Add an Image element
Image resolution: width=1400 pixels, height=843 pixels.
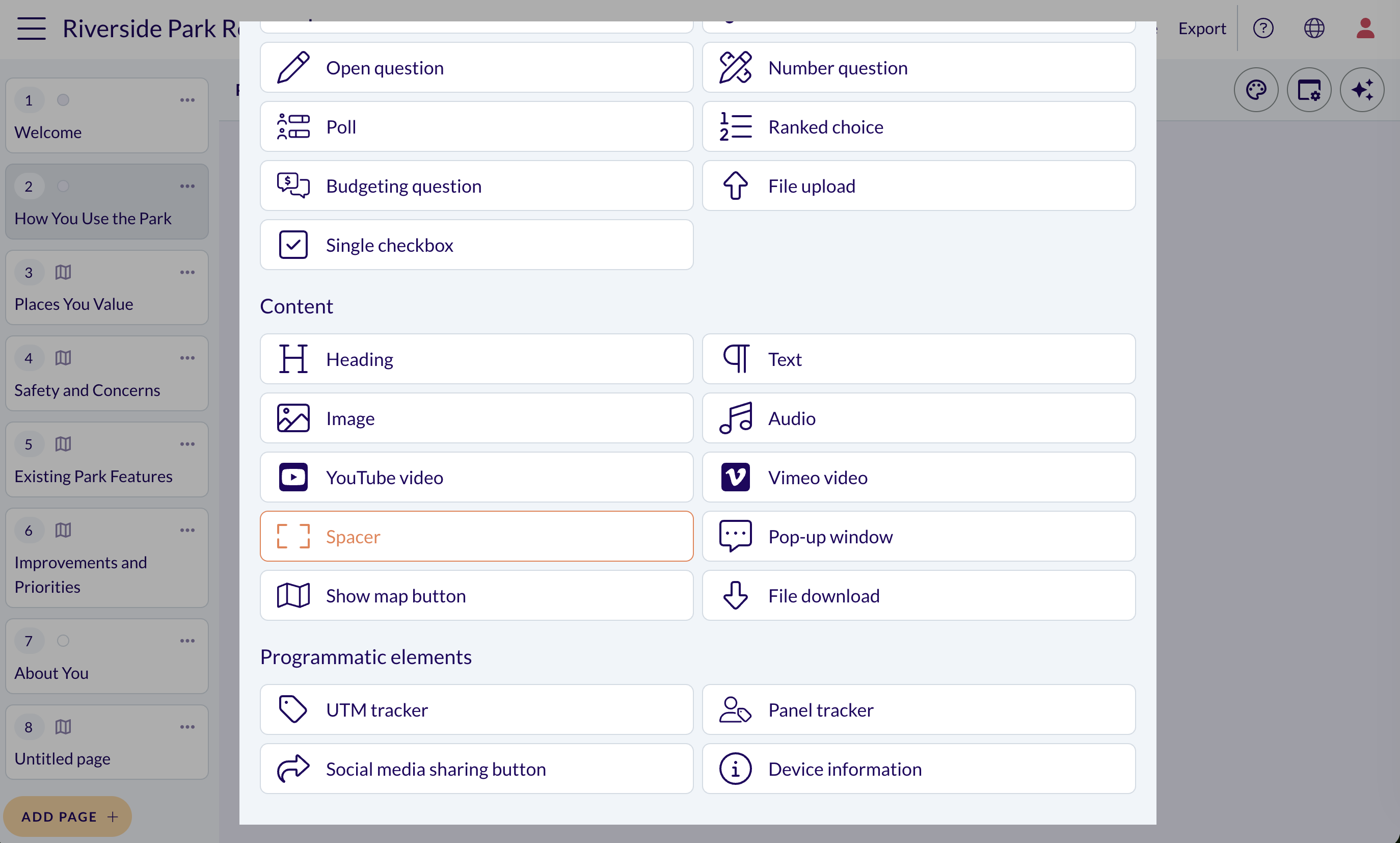point(476,418)
